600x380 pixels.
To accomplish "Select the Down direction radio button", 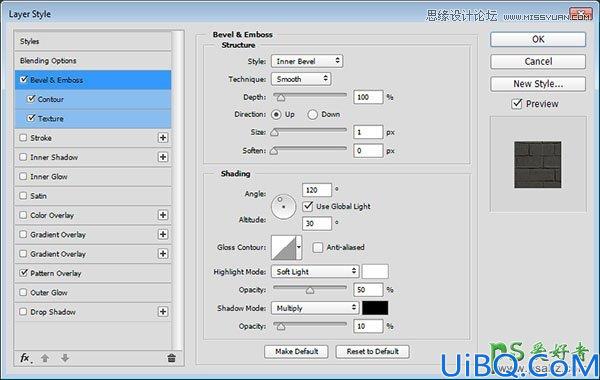I will 312,114.
